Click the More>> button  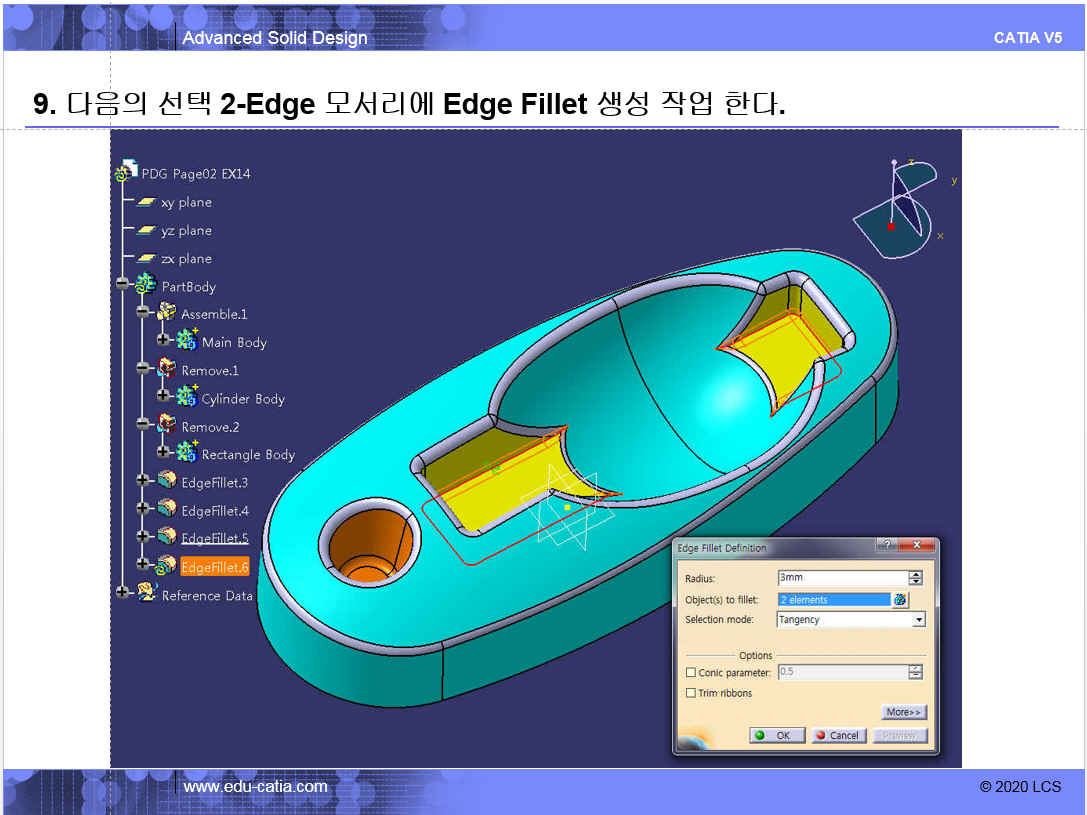[x=904, y=712]
